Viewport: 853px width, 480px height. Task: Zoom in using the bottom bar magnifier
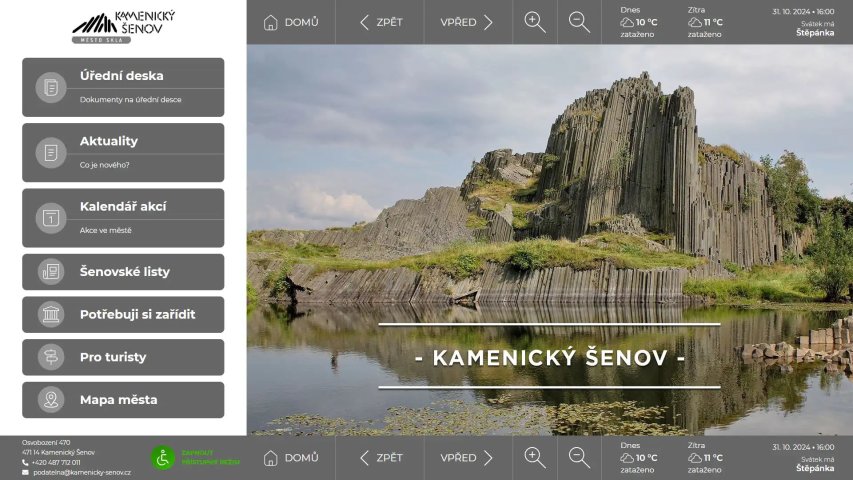tap(535, 457)
